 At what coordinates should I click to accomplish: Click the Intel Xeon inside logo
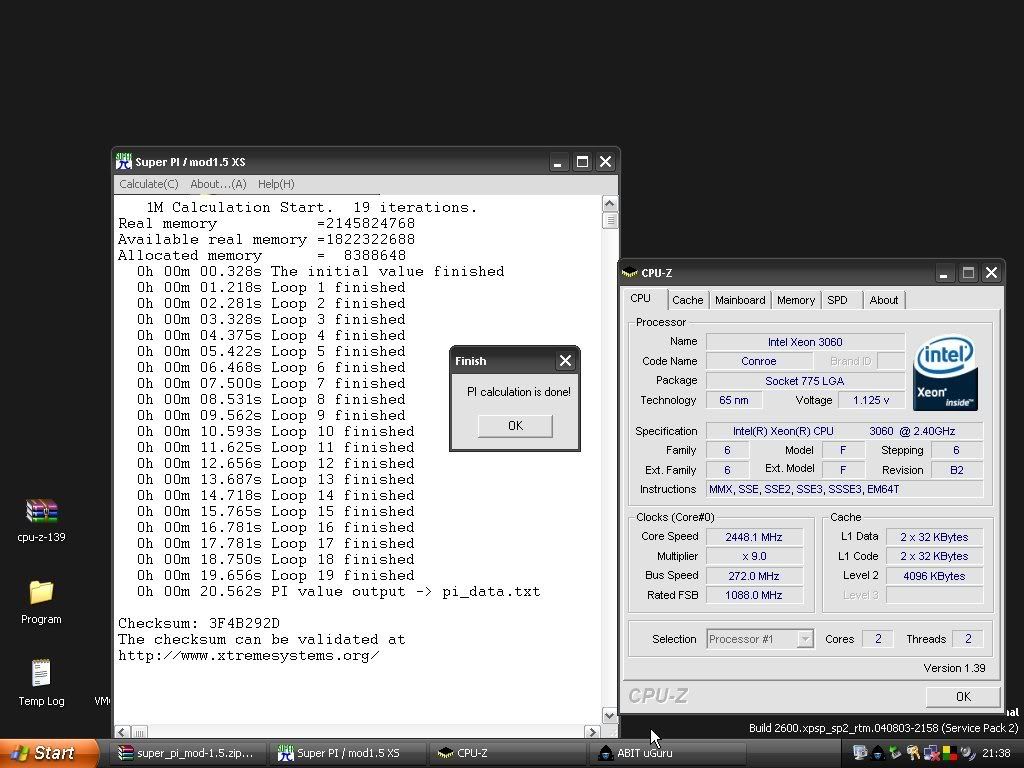pos(945,373)
